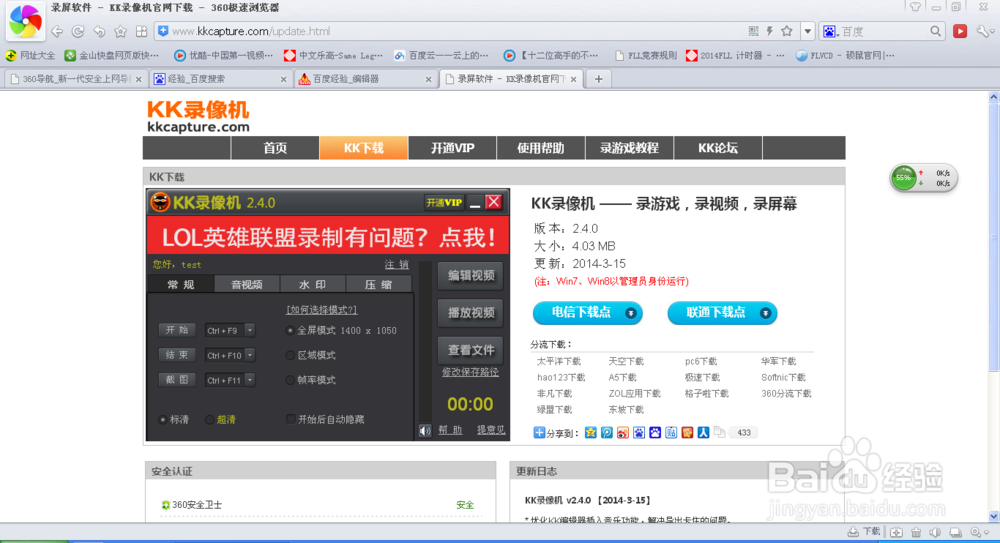The height and width of the screenshot is (543, 1000).
Task: Click the magnifier search icon in Baidu box
Action: [935, 31]
